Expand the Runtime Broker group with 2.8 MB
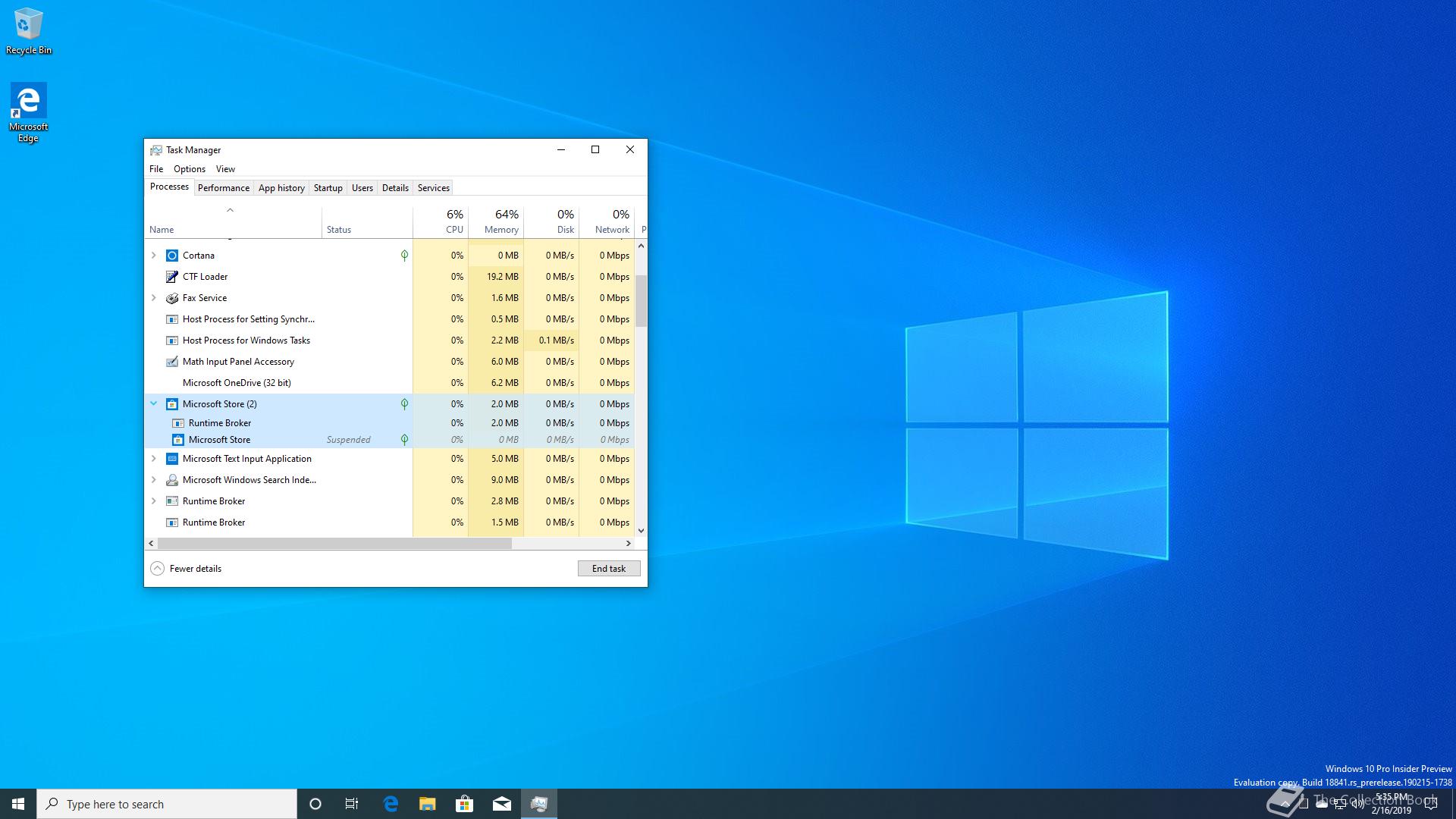Screen dimensions: 1456x819 click(x=154, y=501)
